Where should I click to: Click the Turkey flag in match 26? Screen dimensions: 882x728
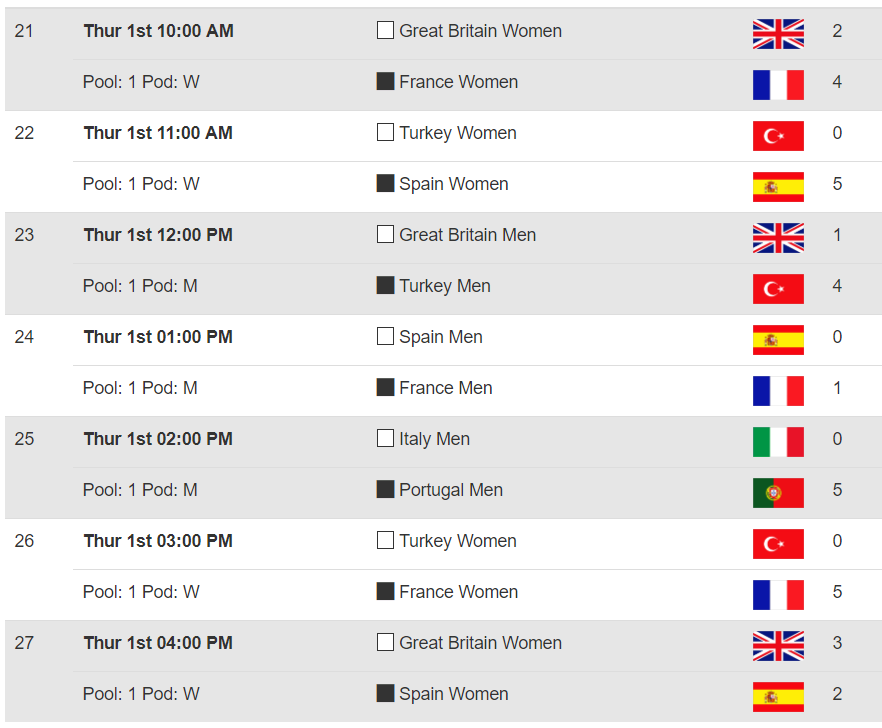778,544
